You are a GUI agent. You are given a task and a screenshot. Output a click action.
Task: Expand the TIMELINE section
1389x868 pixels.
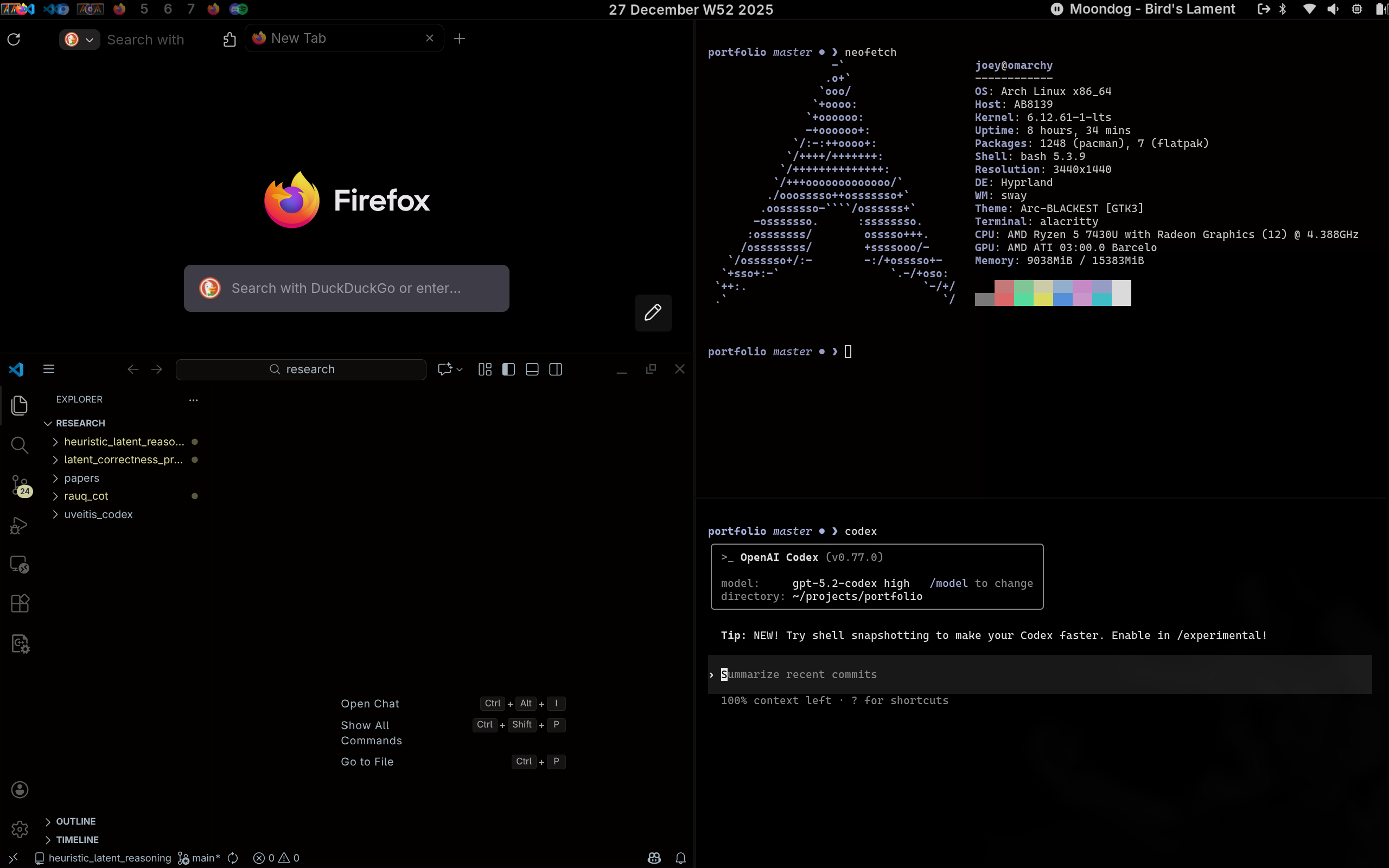coord(78,840)
